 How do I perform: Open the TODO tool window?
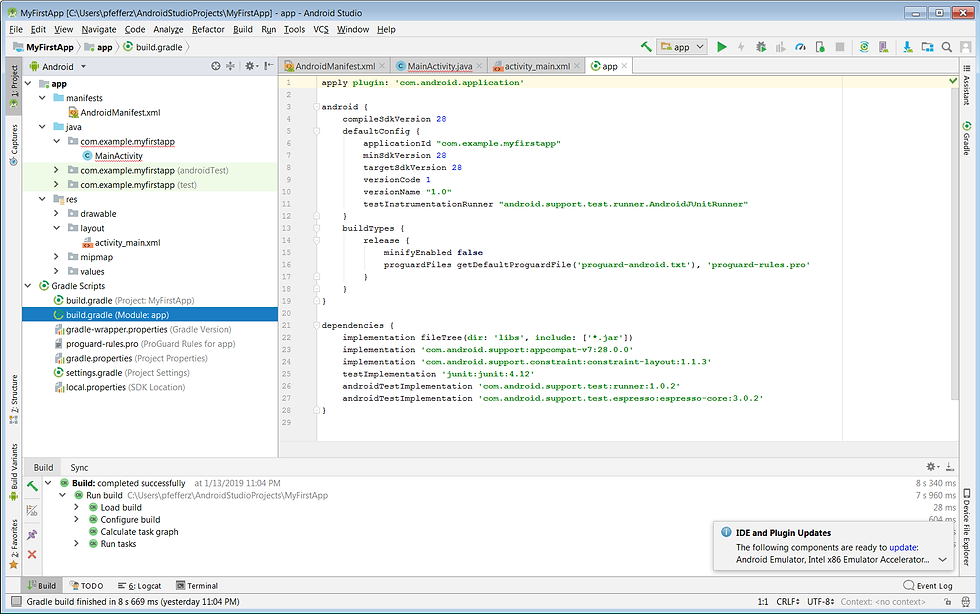pyautogui.click(x=86, y=586)
